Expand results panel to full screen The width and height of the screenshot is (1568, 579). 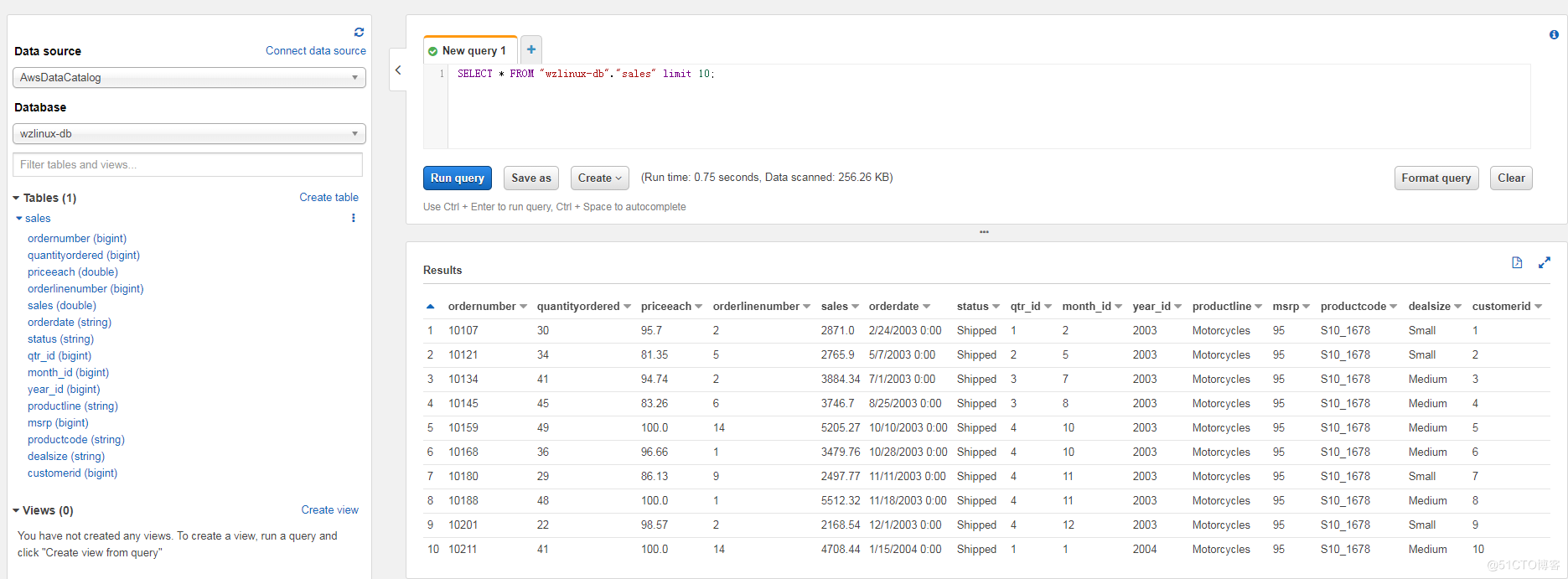click(x=1545, y=262)
